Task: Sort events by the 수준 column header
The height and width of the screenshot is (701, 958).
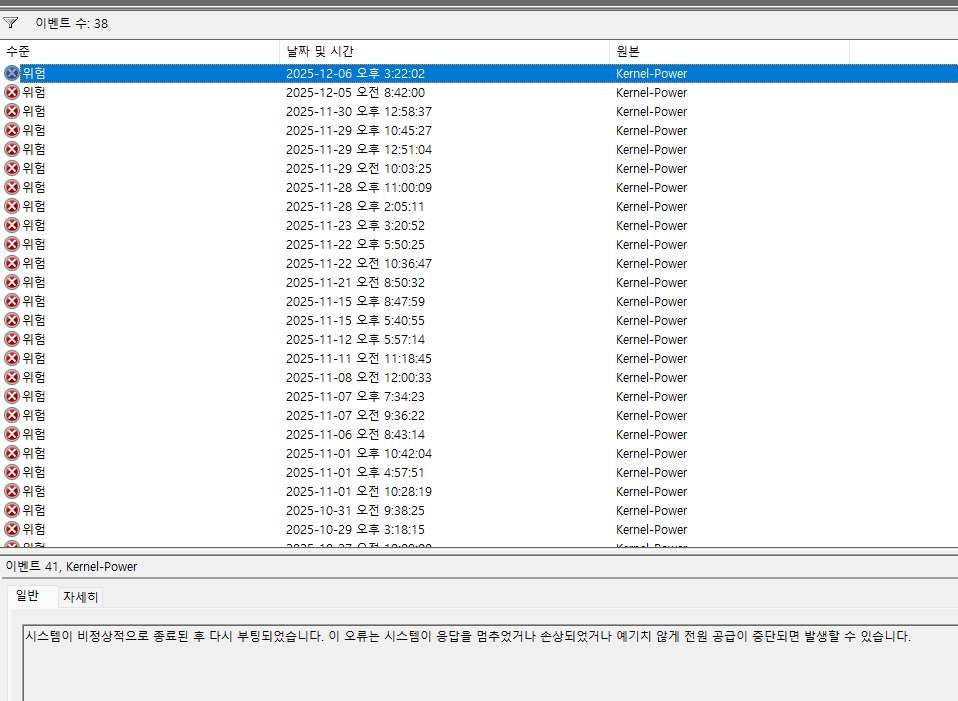Action: click(140, 50)
